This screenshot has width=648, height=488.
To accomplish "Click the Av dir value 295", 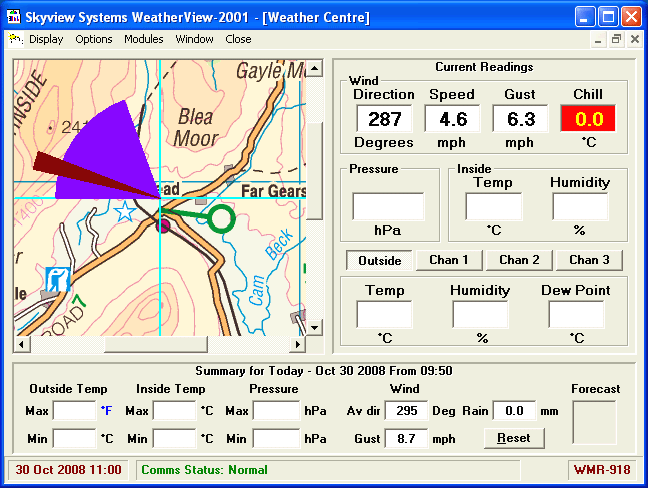I will 407,411.
